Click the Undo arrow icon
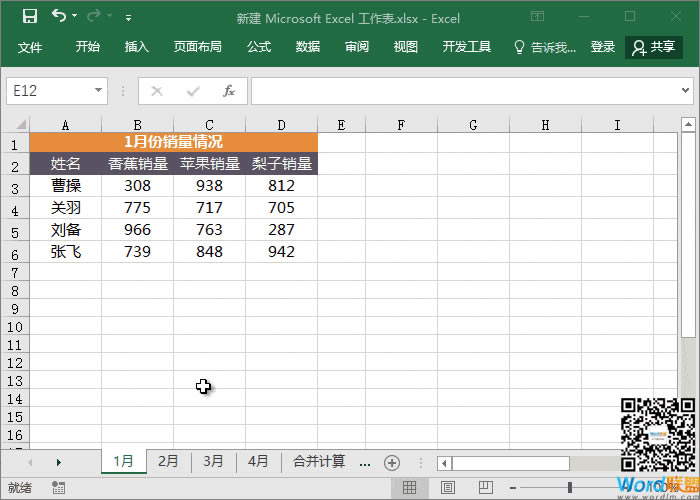Image resolution: width=700 pixels, height=500 pixels. click(x=59, y=17)
